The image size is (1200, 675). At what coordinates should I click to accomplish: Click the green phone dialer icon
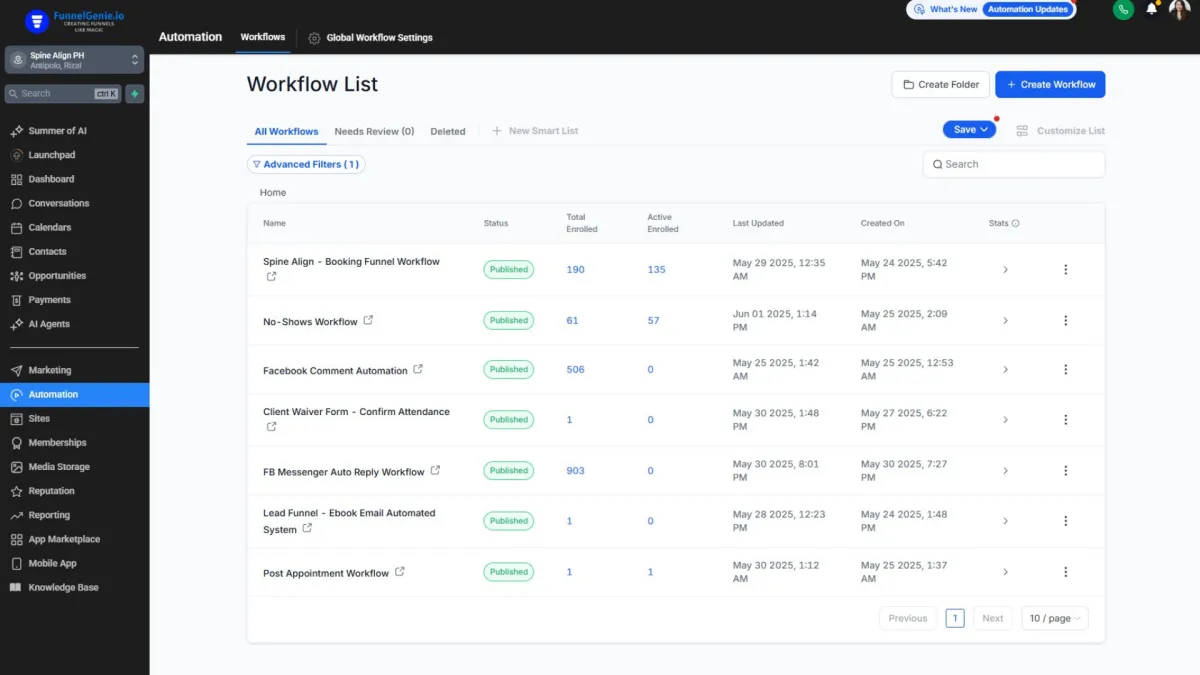click(1123, 9)
